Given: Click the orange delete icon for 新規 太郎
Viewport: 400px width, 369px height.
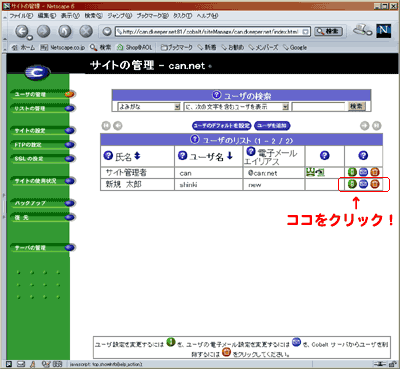Looking at the screenshot, I should 375,184.
